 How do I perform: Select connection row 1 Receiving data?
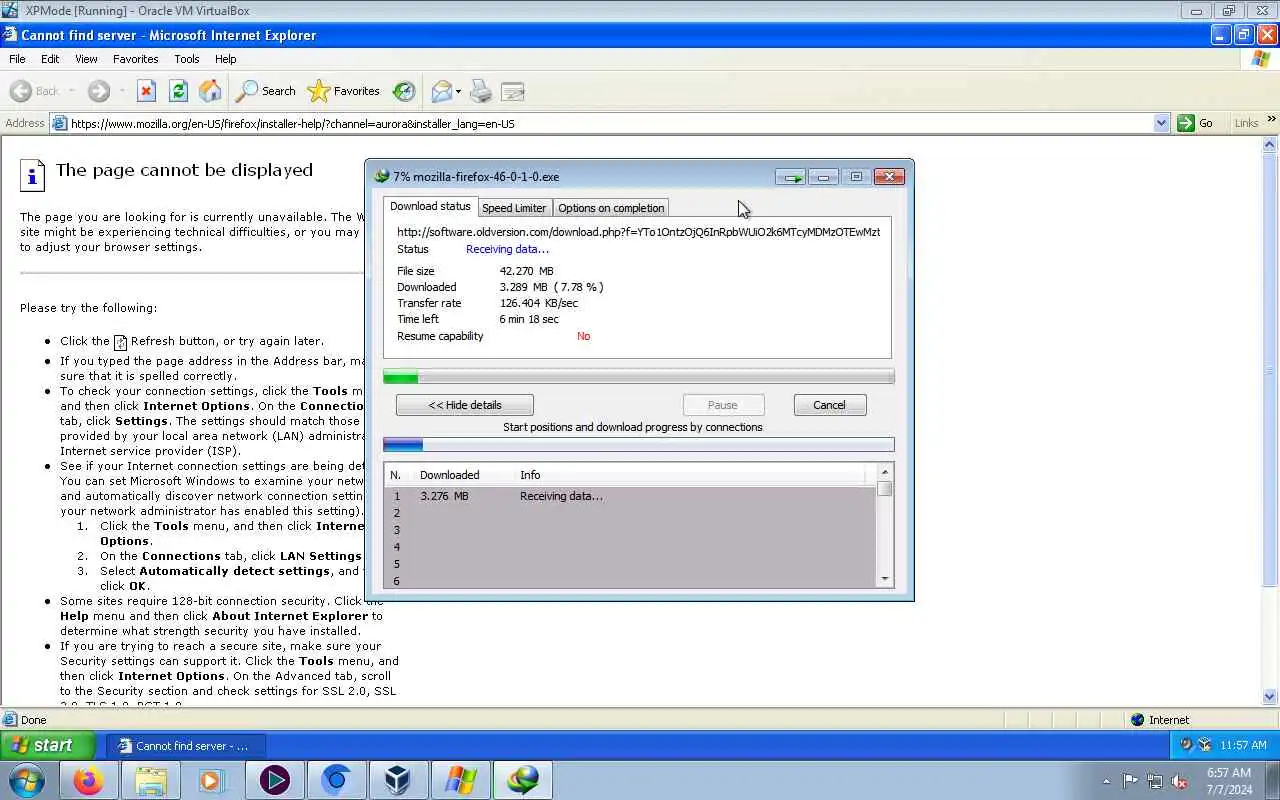630,496
